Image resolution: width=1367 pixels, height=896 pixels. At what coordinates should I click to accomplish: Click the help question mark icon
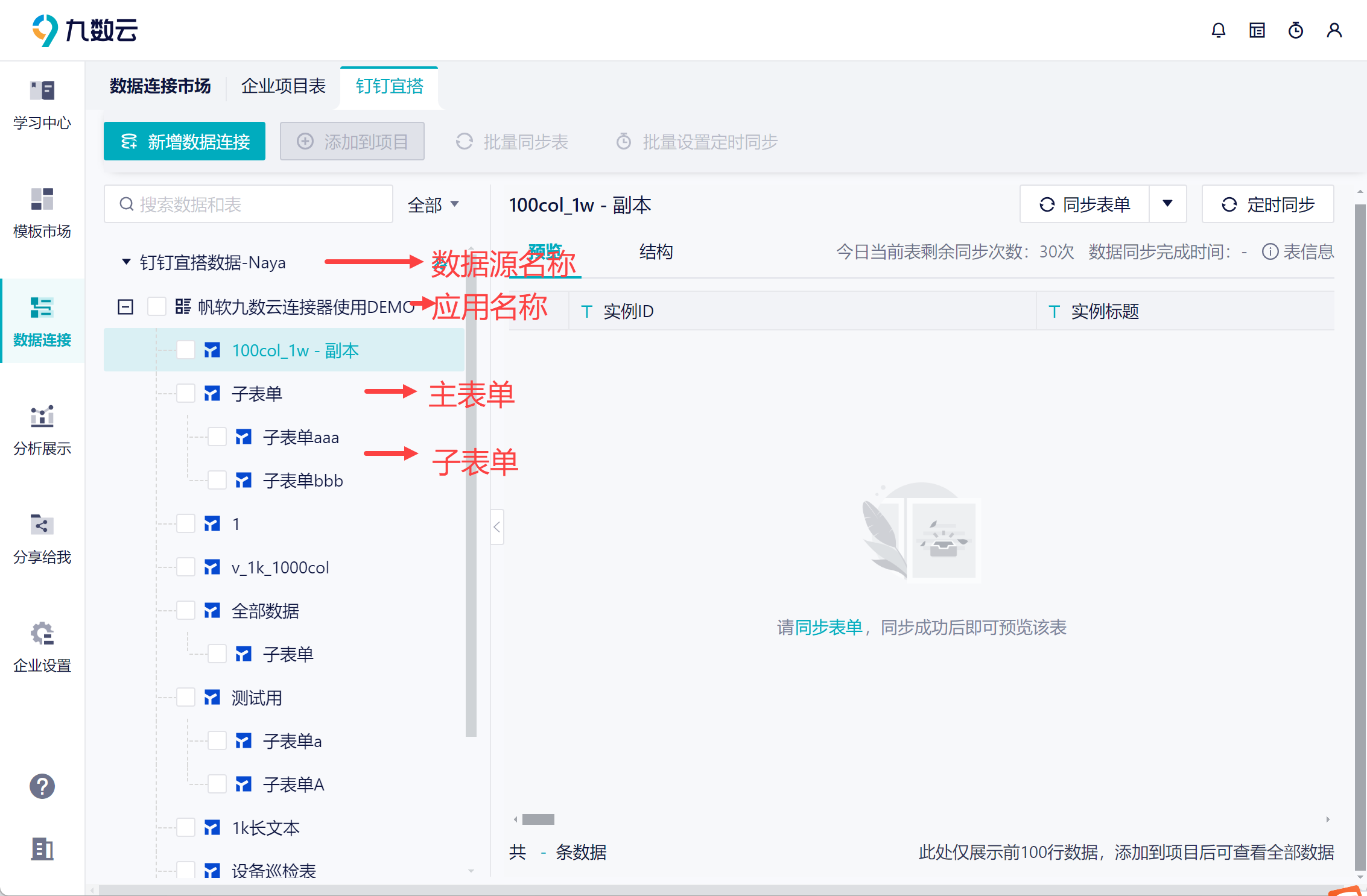42,786
